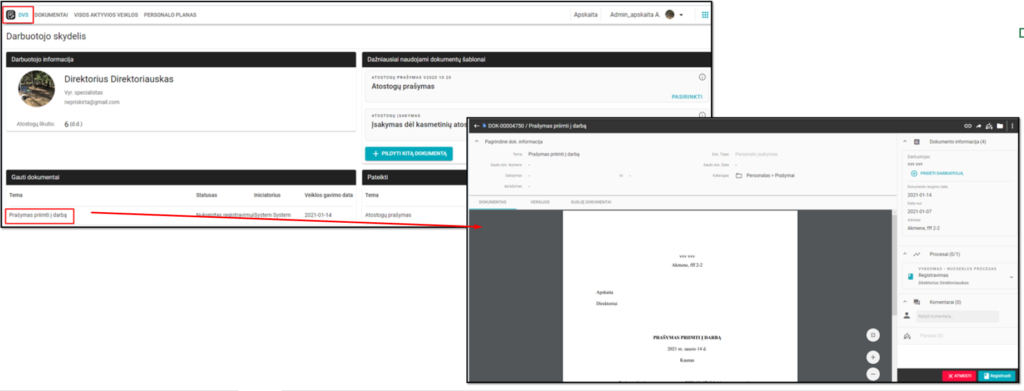
Task: Collapse the Procesai (0/1) section
Action: coord(905,254)
